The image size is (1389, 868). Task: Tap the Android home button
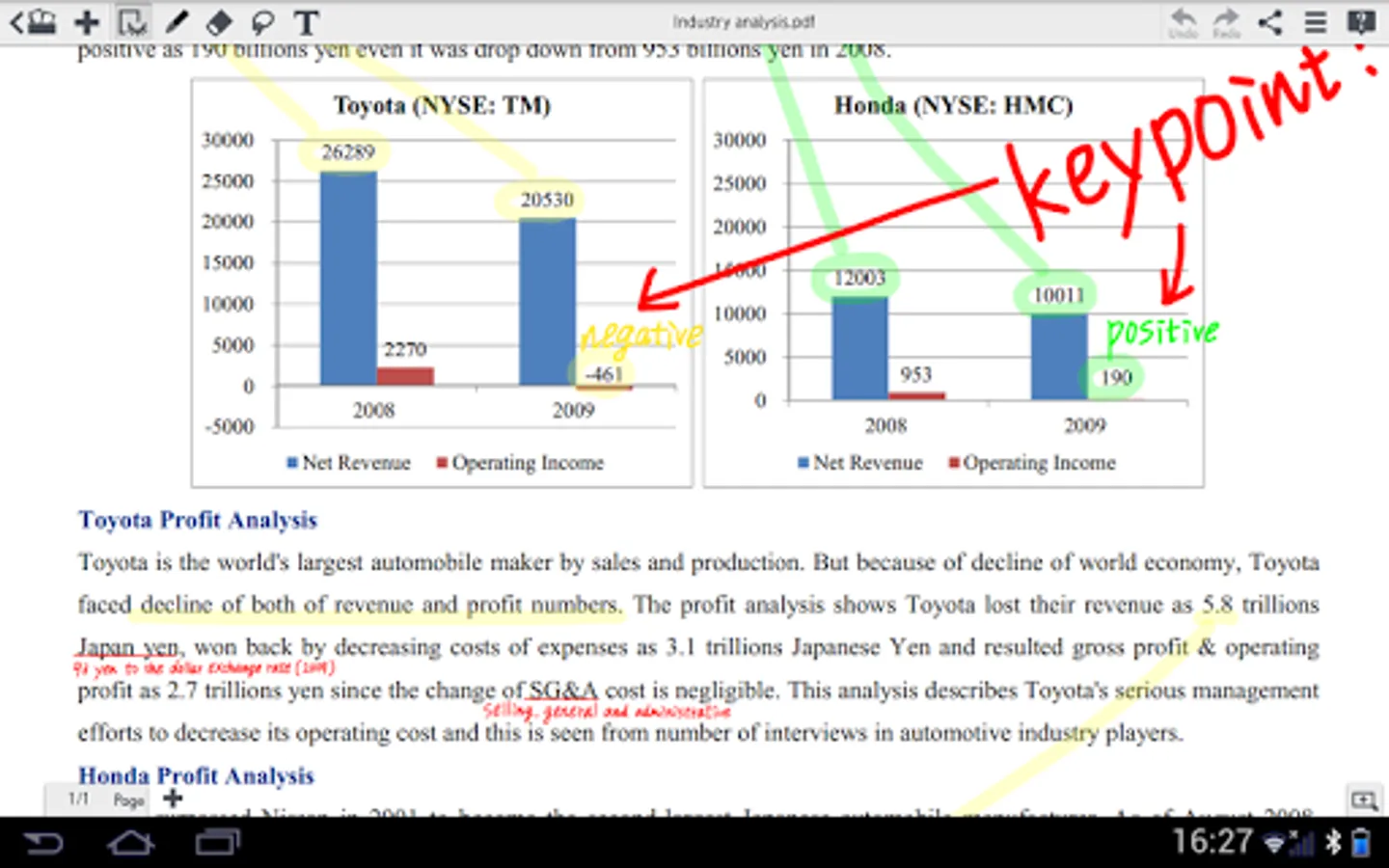(130, 844)
